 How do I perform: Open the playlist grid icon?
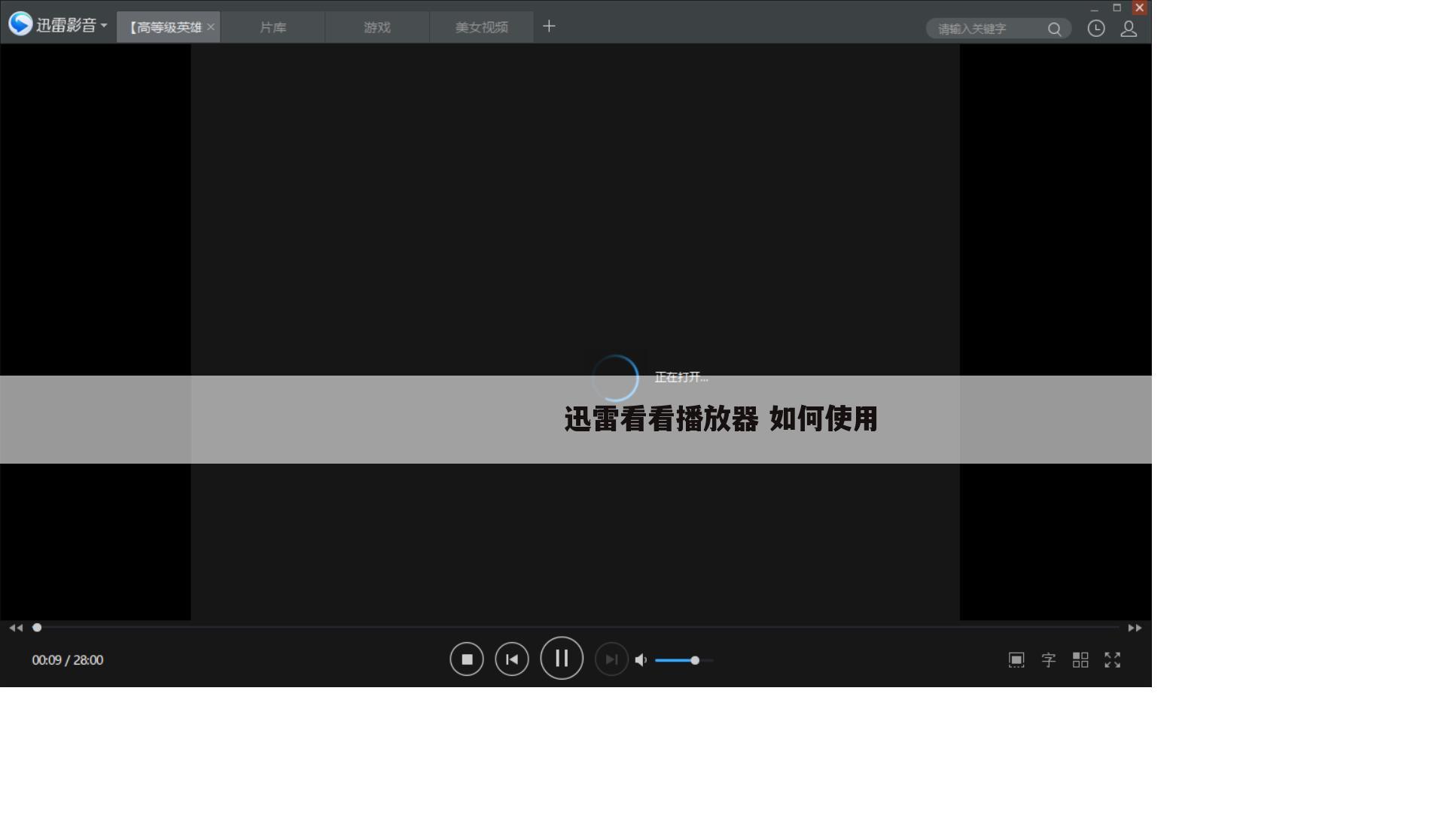click(1080, 660)
